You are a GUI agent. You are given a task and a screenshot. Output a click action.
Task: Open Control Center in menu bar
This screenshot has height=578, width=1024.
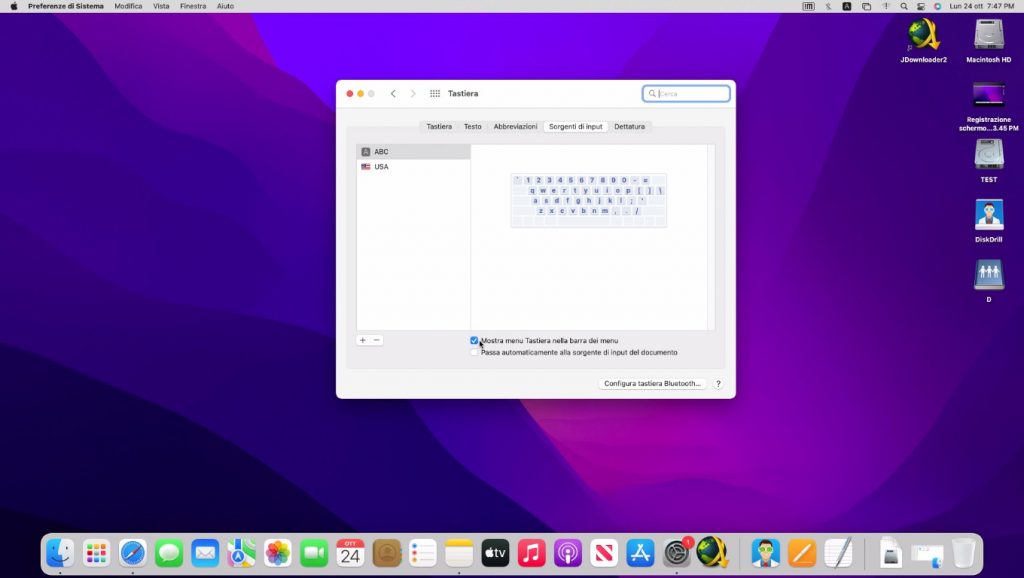(x=920, y=6)
